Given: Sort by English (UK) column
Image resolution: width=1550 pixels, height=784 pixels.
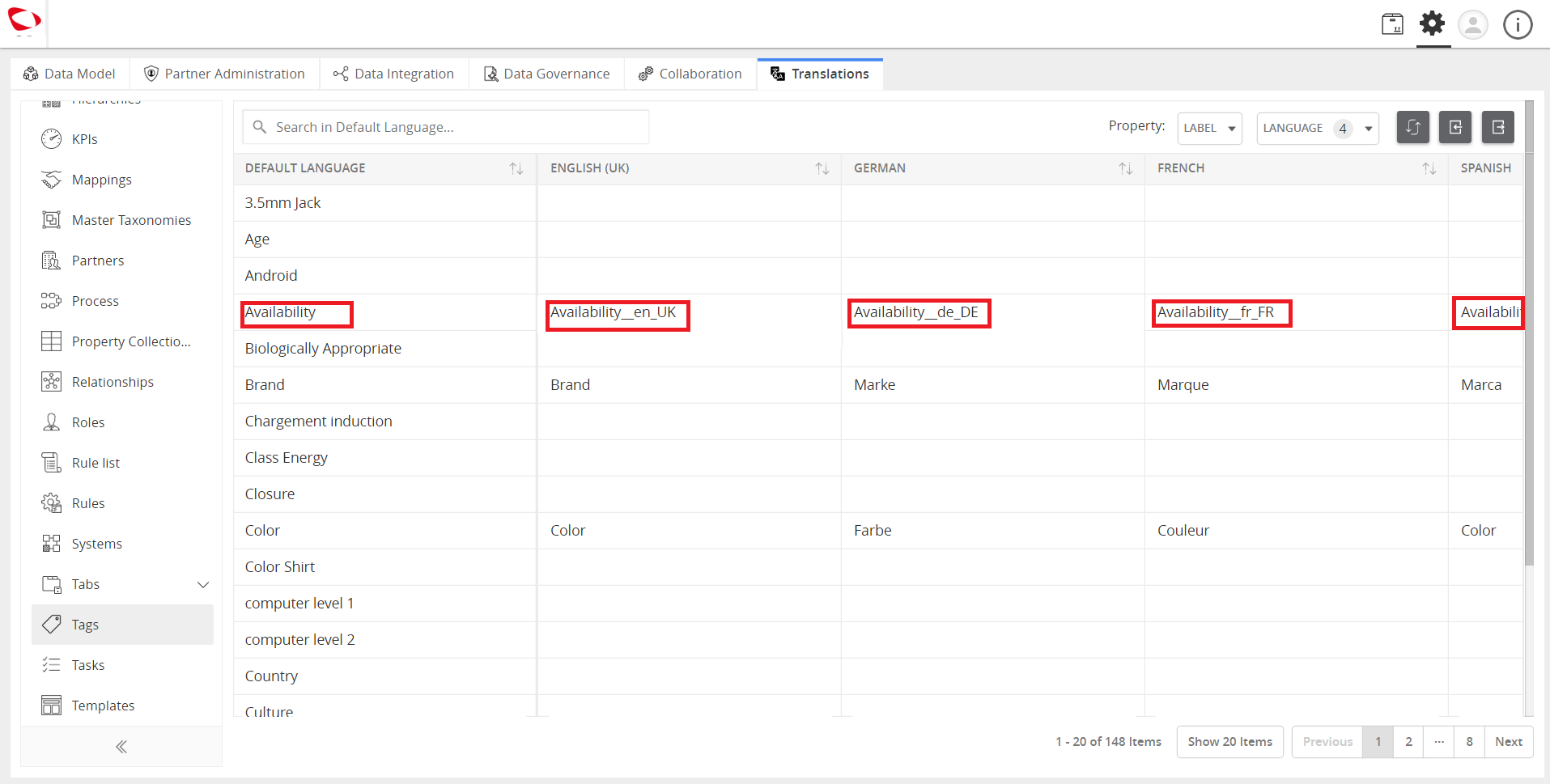Looking at the screenshot, I should pos(822,168).
